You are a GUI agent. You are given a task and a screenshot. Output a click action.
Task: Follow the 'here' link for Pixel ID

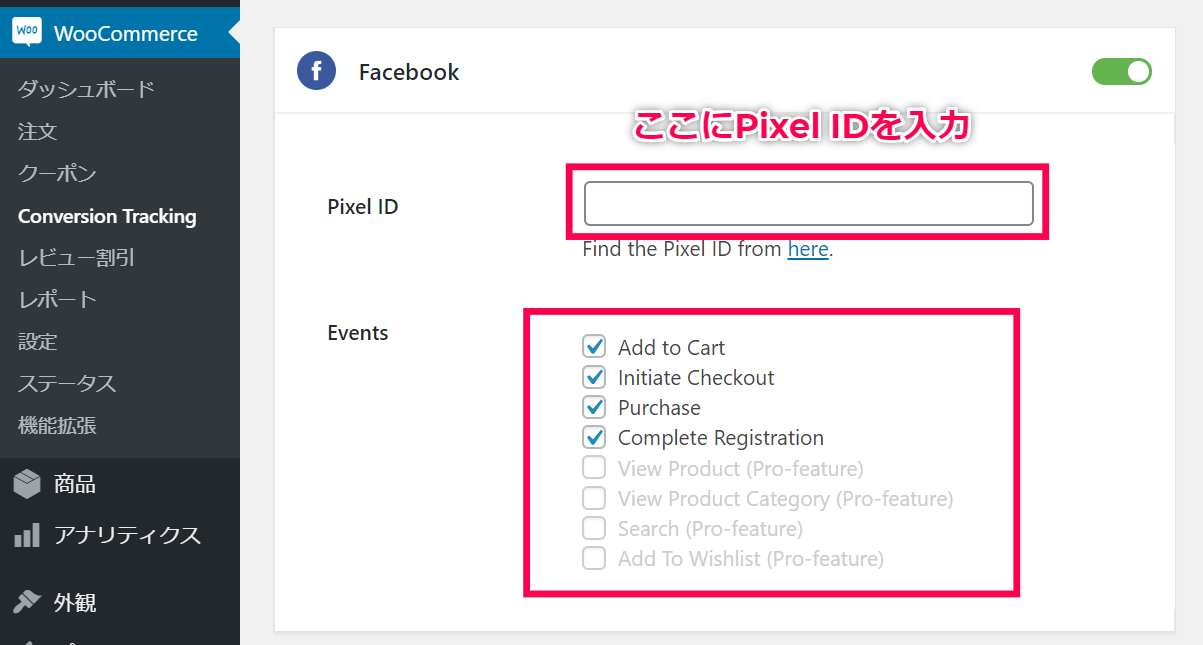(808, 249)
